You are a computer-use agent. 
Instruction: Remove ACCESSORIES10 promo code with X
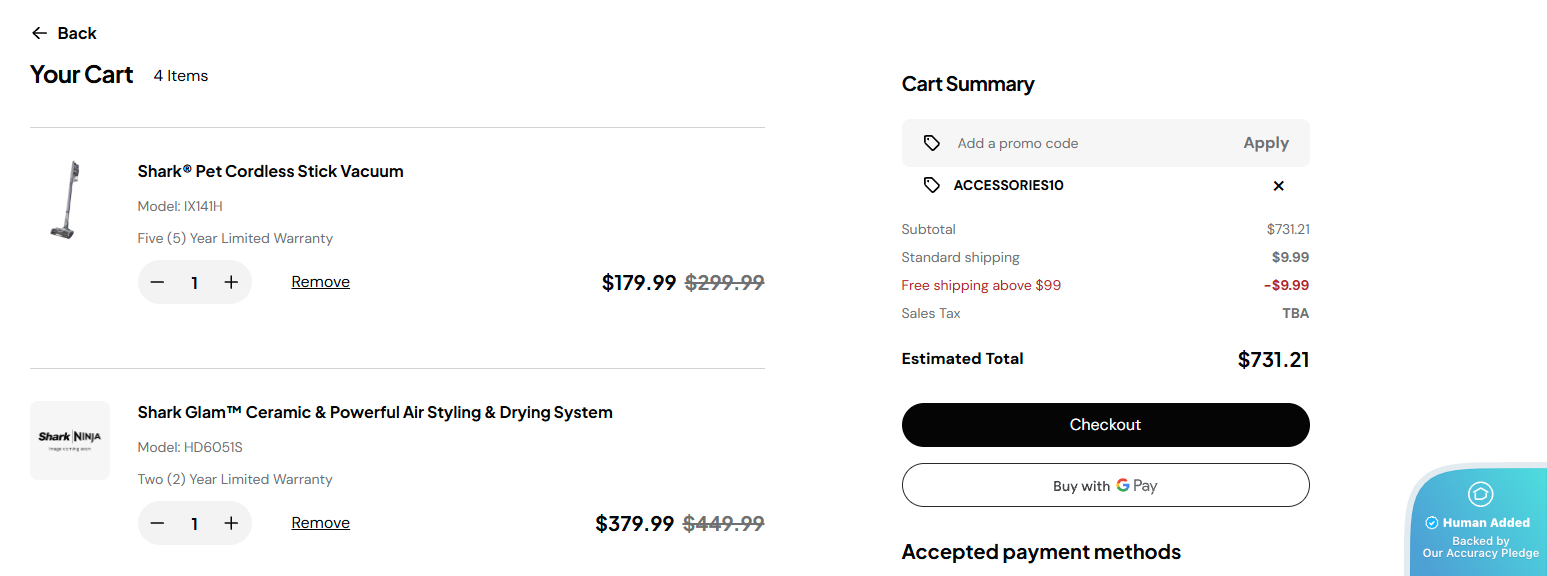click(1278, 186)
